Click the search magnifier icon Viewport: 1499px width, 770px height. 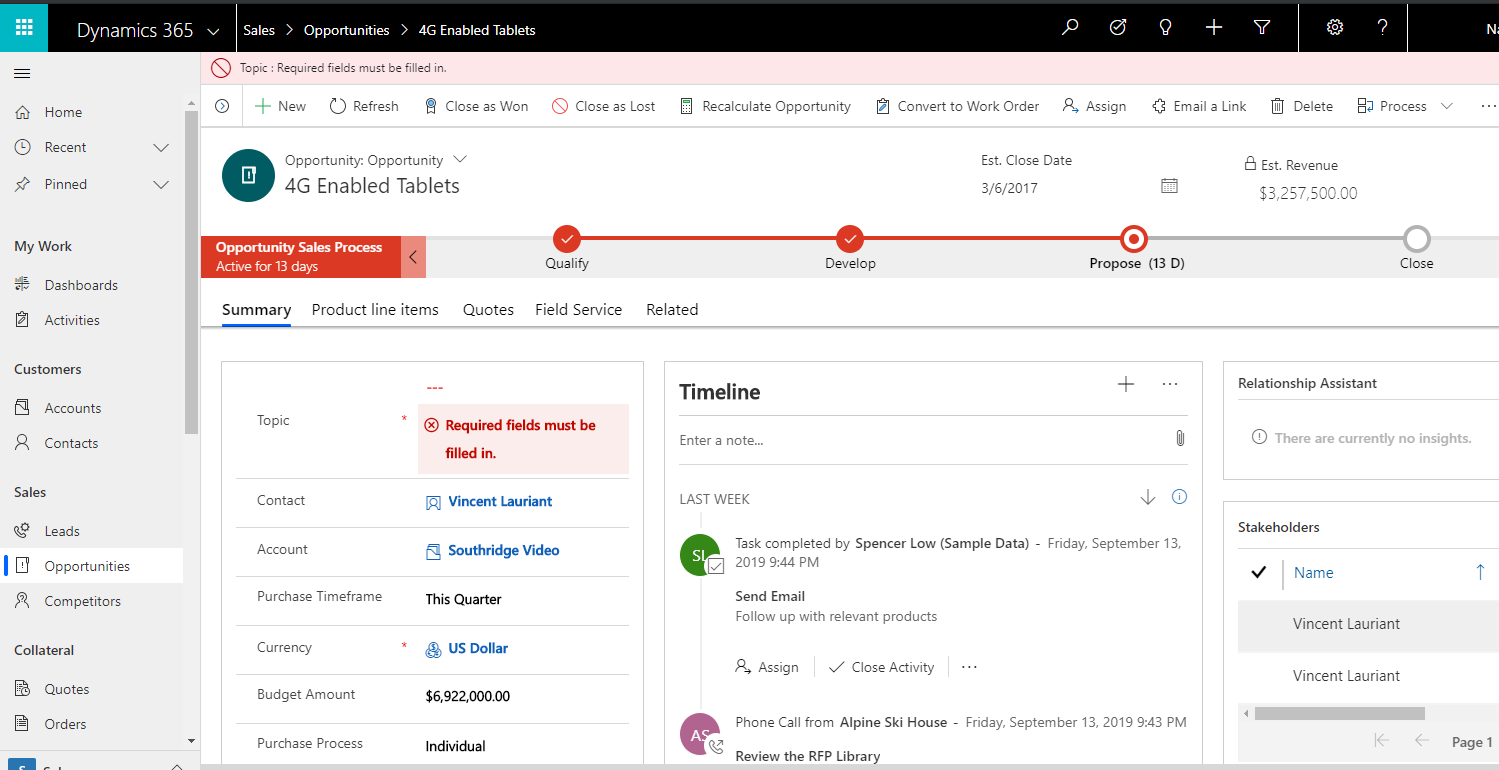1070,28
